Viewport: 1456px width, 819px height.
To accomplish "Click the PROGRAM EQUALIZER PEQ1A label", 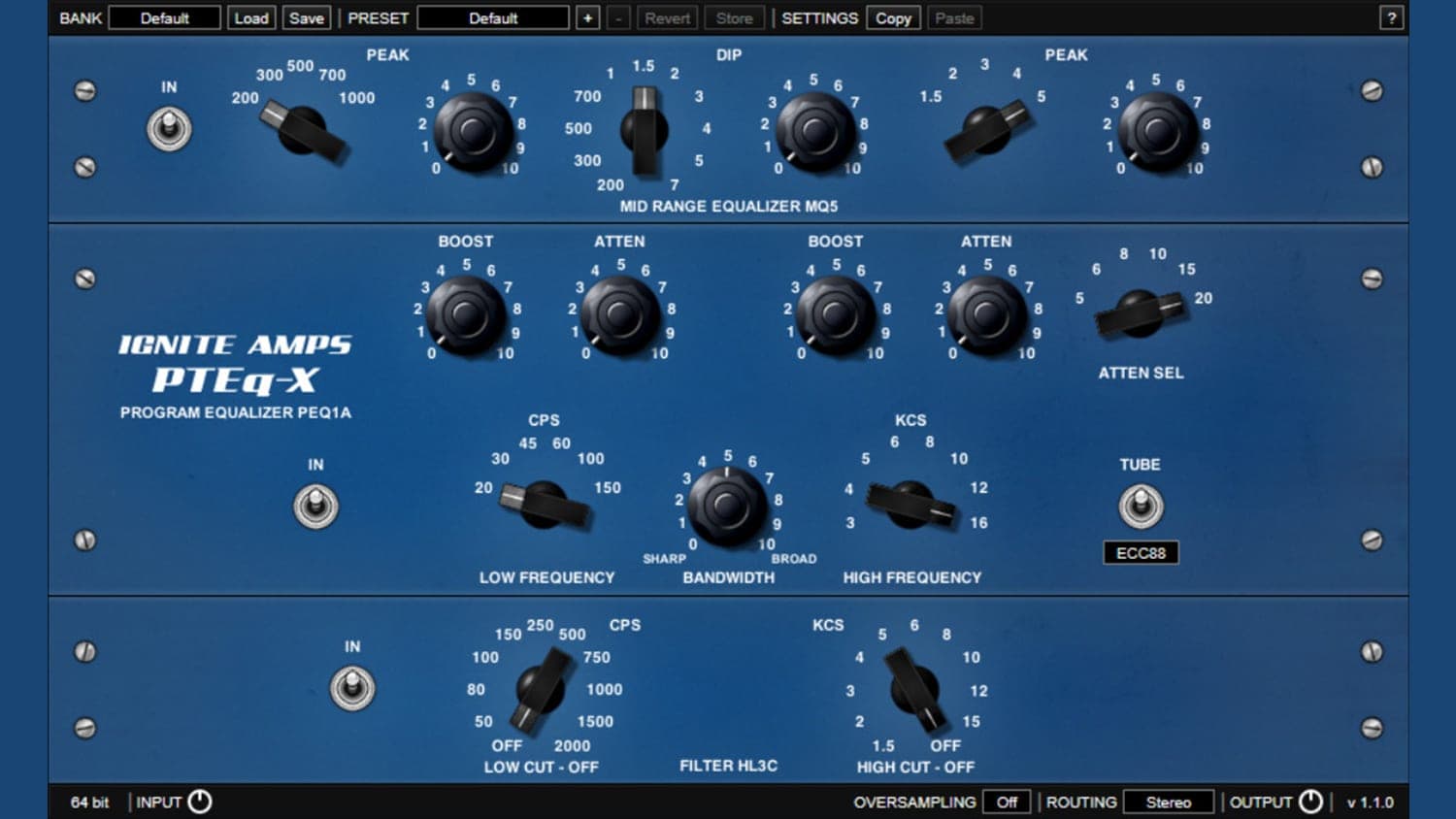I will tap(236, 412).
